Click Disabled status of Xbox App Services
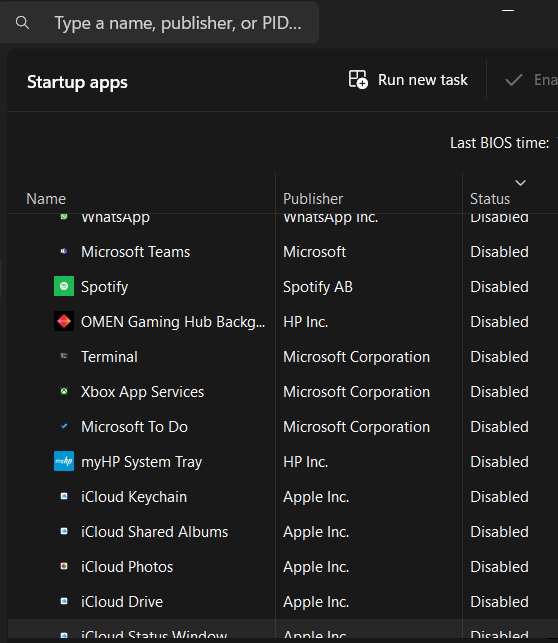The width and height of the screenshot is (558, 643). (499, 392)
